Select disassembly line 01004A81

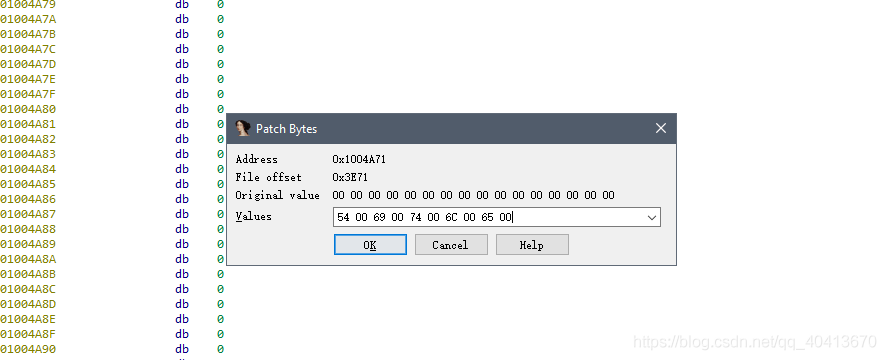tap(112, 124)
